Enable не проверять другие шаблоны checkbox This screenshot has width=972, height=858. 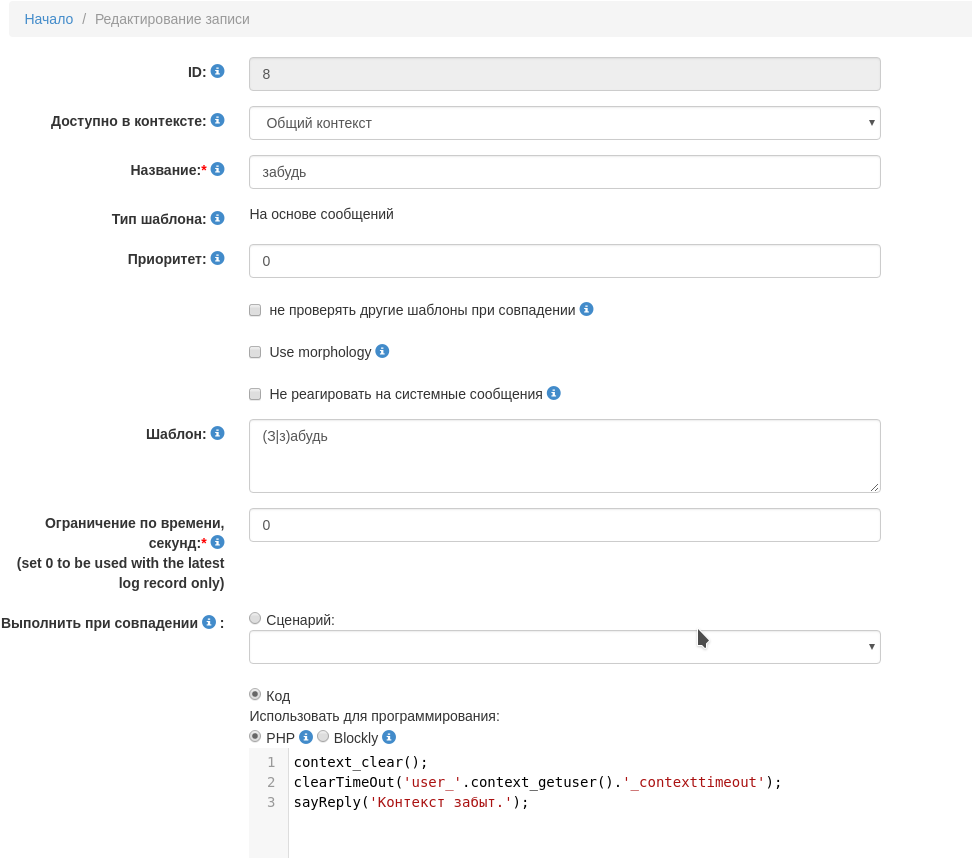pos(255,310)
